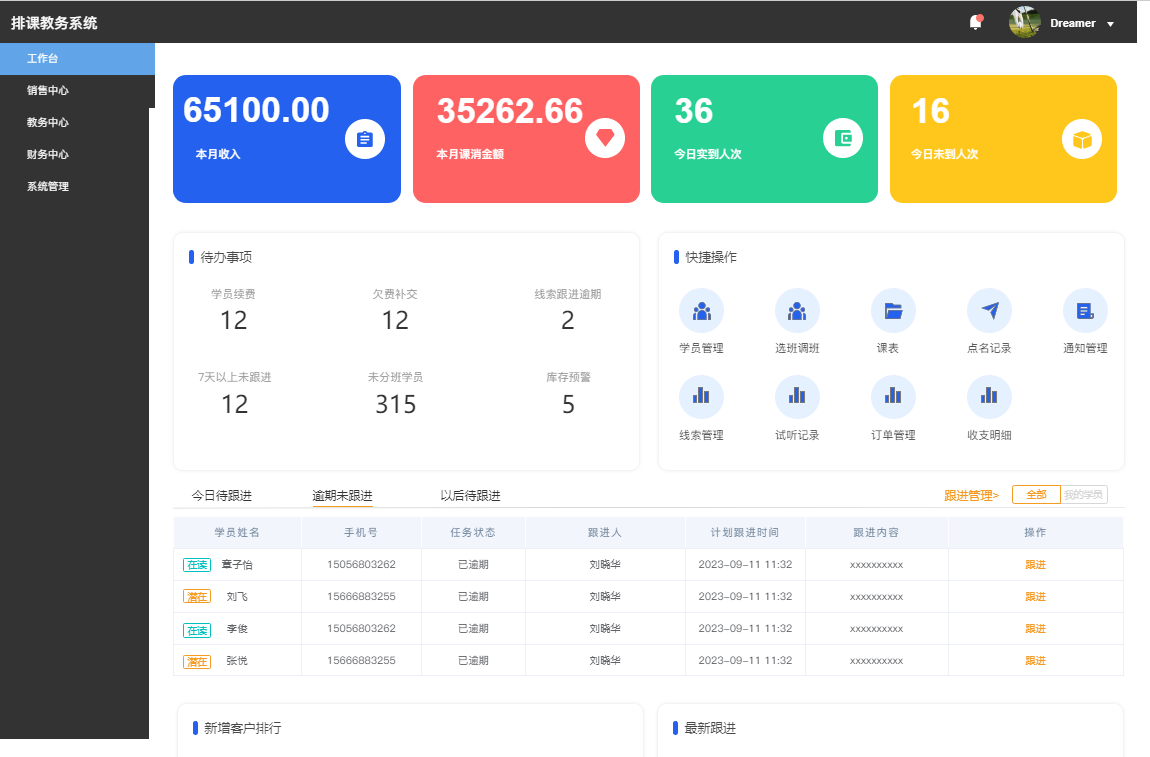Image resolution: width=1150 pixels, height=757 pixels.
Task: Click the 学员续费 count 12
Action: click(234, 321)
